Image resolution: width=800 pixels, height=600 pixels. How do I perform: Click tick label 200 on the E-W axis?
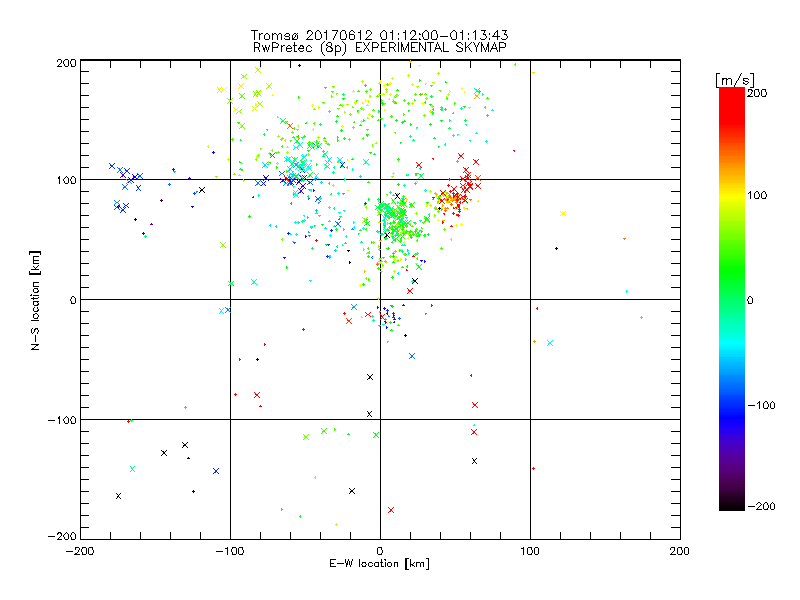(x=680, y=551)
